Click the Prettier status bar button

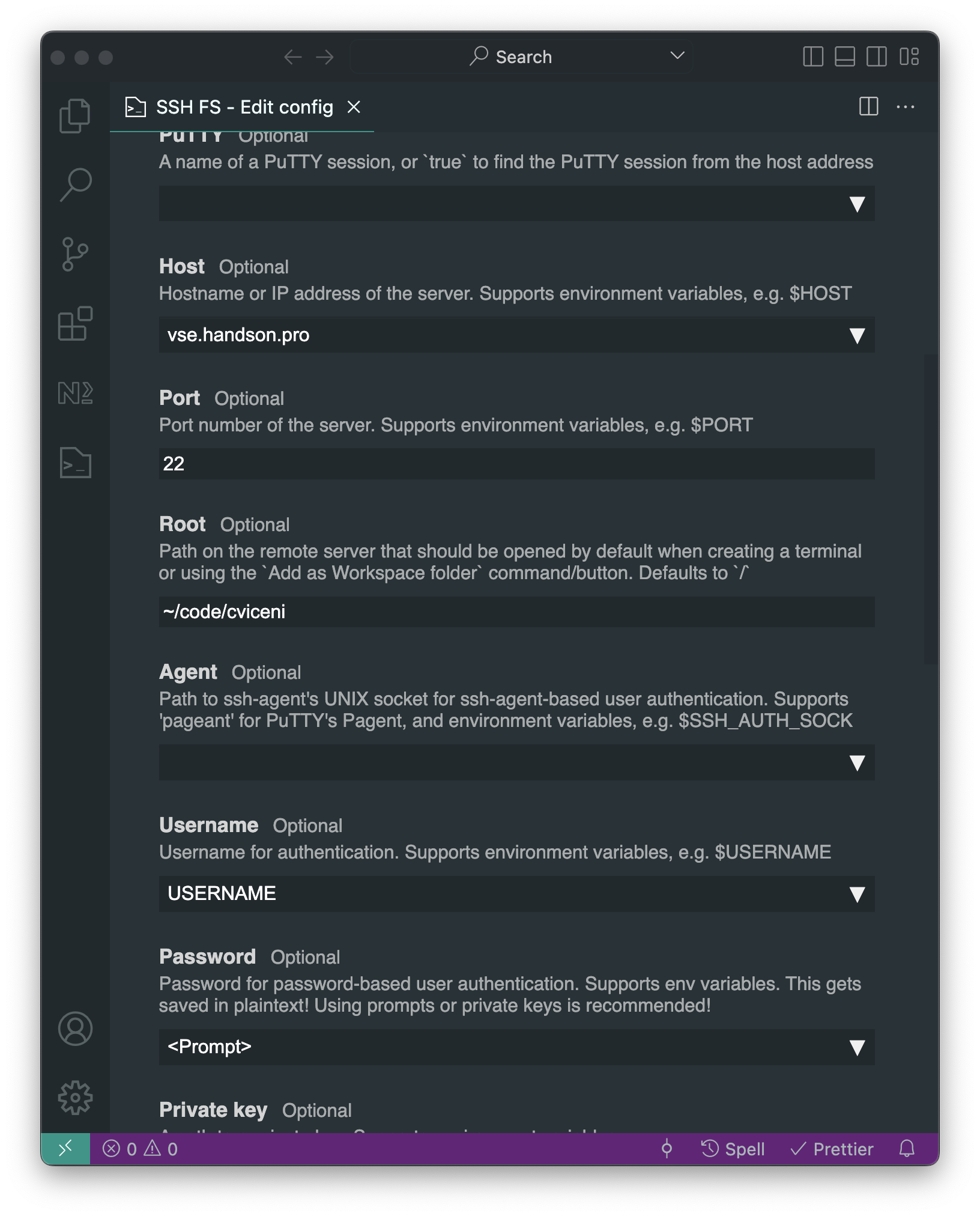click(832, 1149)
